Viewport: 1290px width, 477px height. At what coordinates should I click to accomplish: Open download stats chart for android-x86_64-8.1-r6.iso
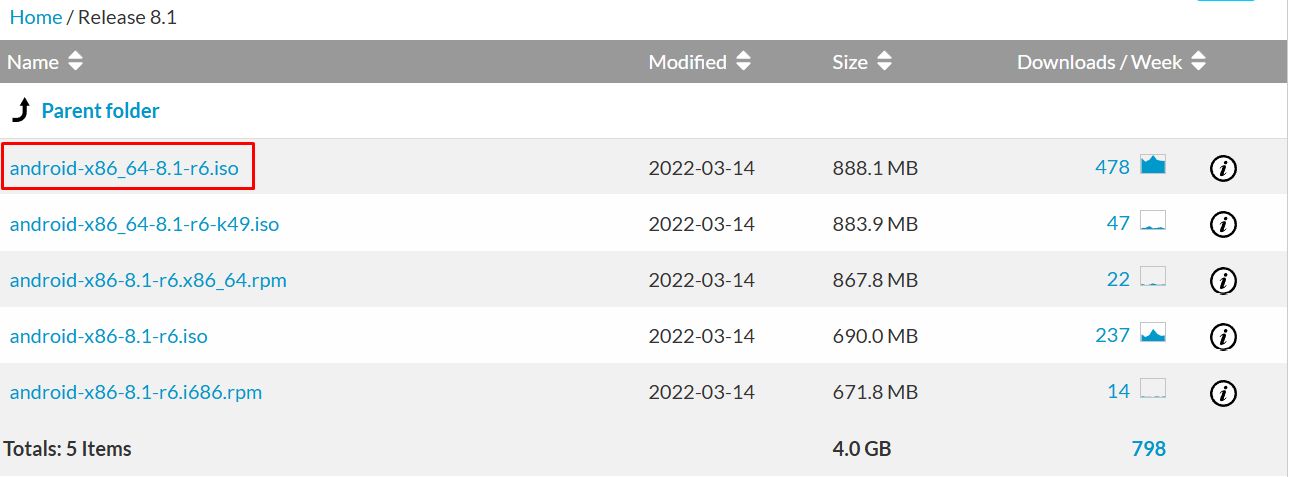(1153, 165)
